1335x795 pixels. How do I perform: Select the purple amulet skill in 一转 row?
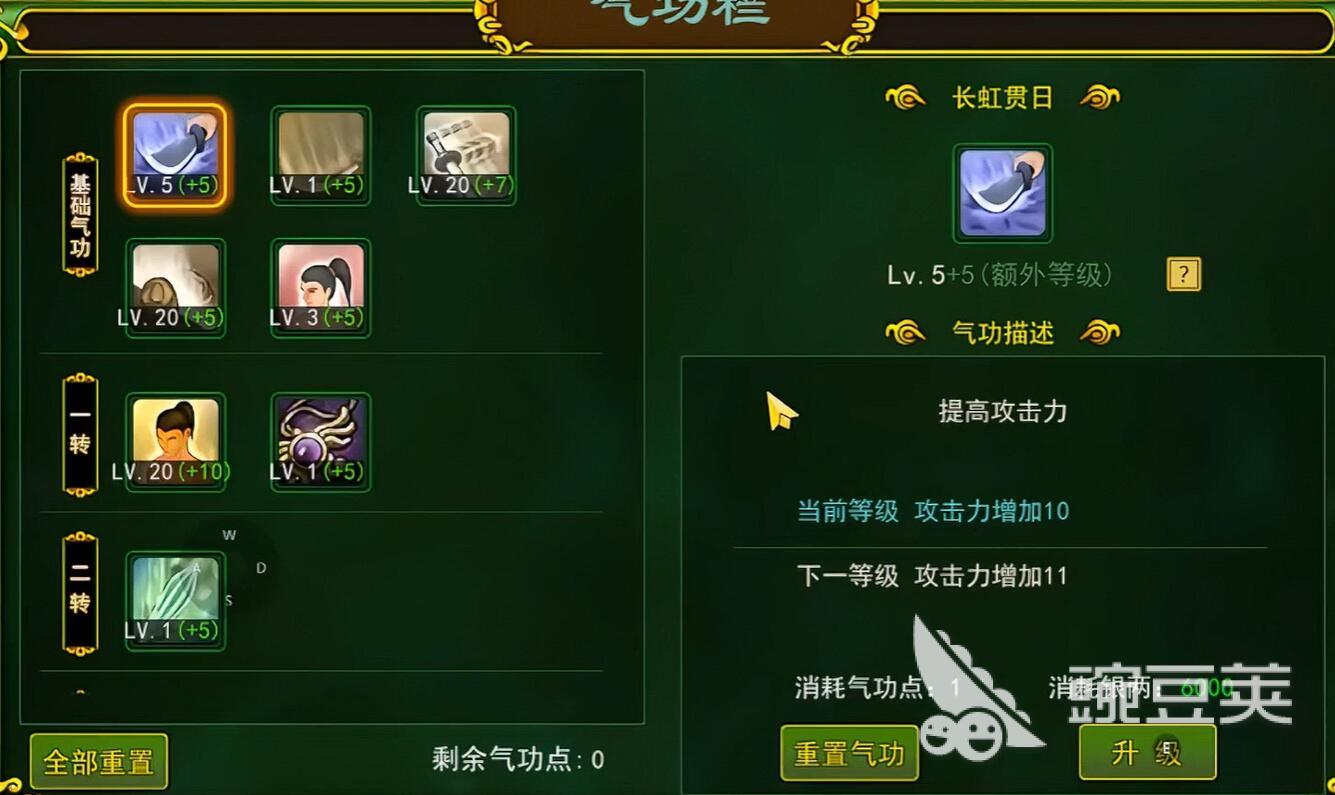pos(321,442)
